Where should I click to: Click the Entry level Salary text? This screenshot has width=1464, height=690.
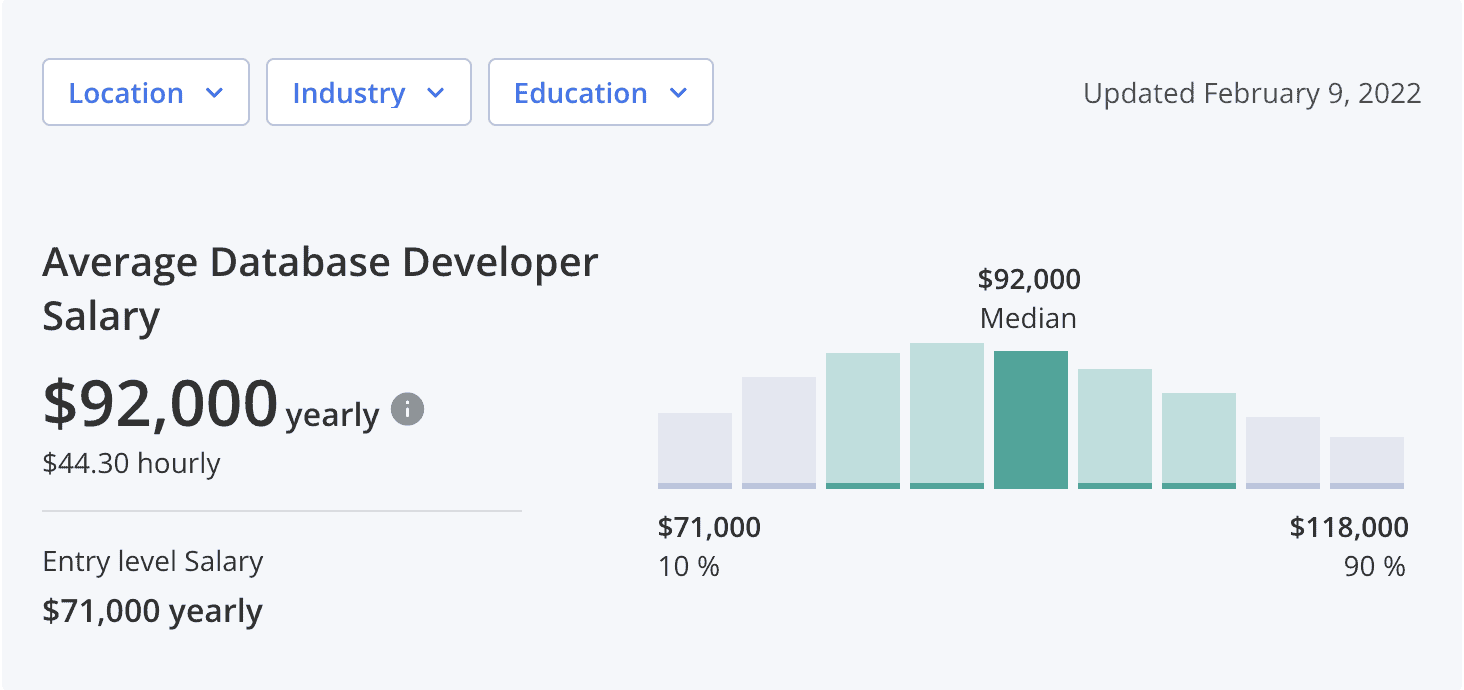tap(152, 561)
